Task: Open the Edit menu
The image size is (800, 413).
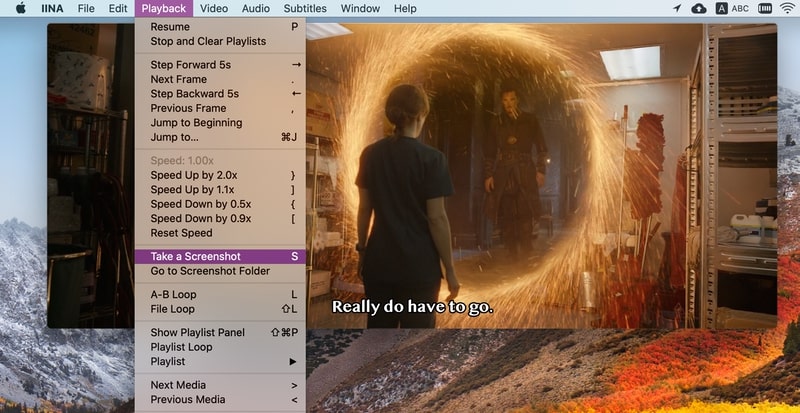Action: (118, 8)
